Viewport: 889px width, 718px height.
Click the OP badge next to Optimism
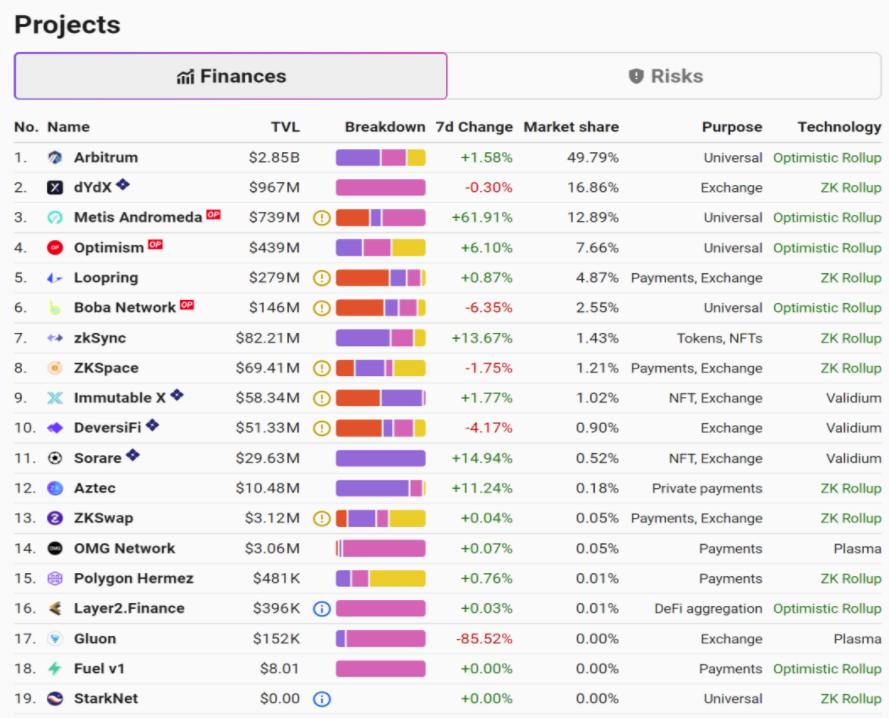[x=155, y=244]
